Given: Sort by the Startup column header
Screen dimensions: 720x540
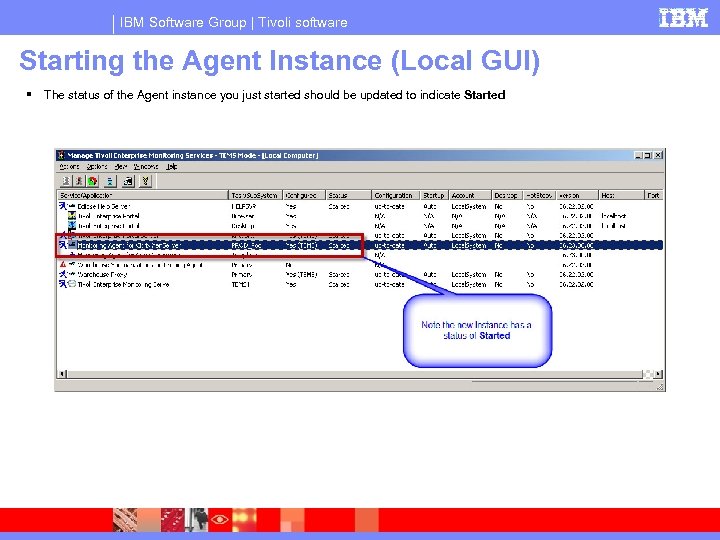Looking at the screenshot, I should coord(434,195).
